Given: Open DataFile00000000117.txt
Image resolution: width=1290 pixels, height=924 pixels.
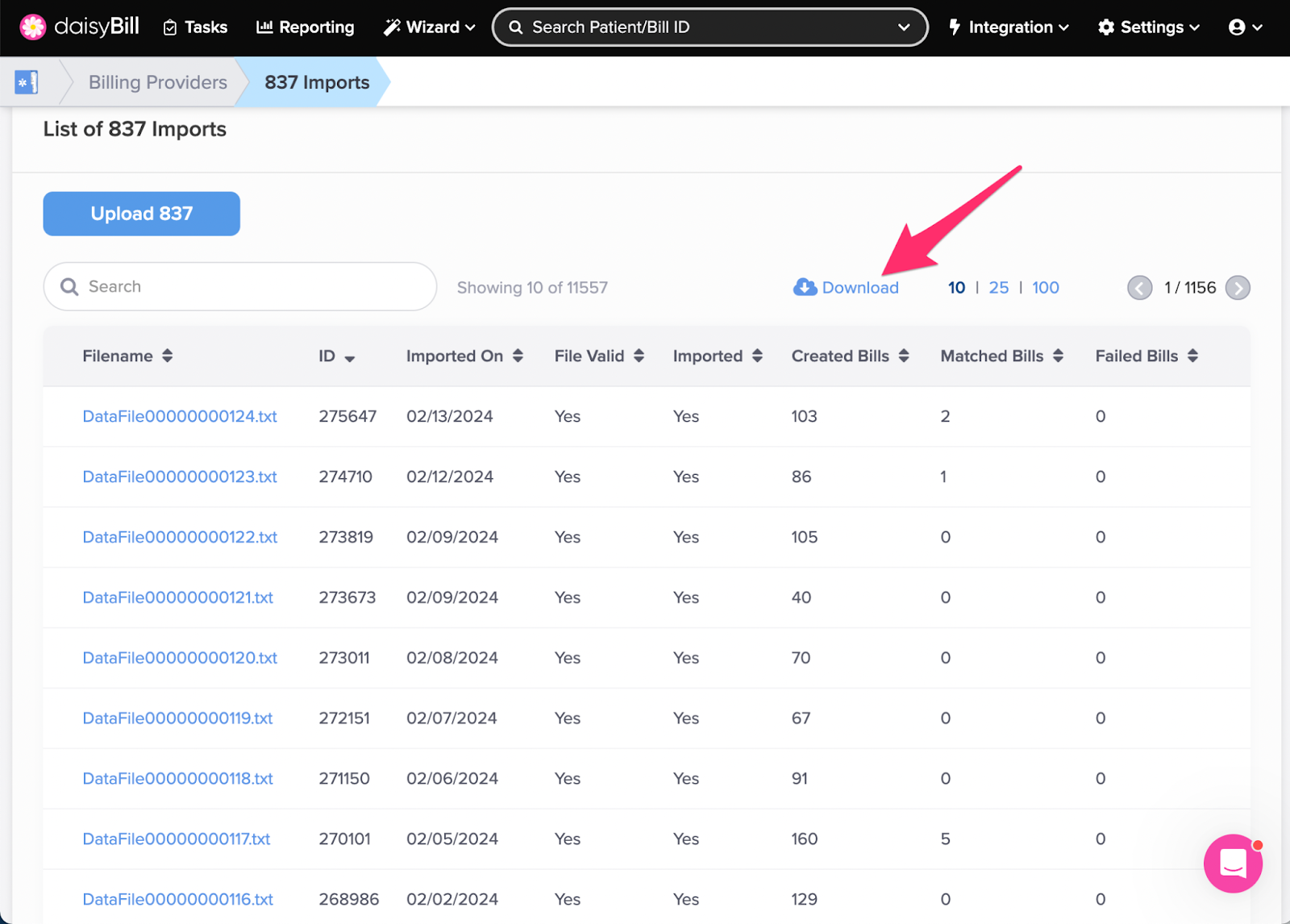Looking at the screenshot, I should tap(177, 839).
